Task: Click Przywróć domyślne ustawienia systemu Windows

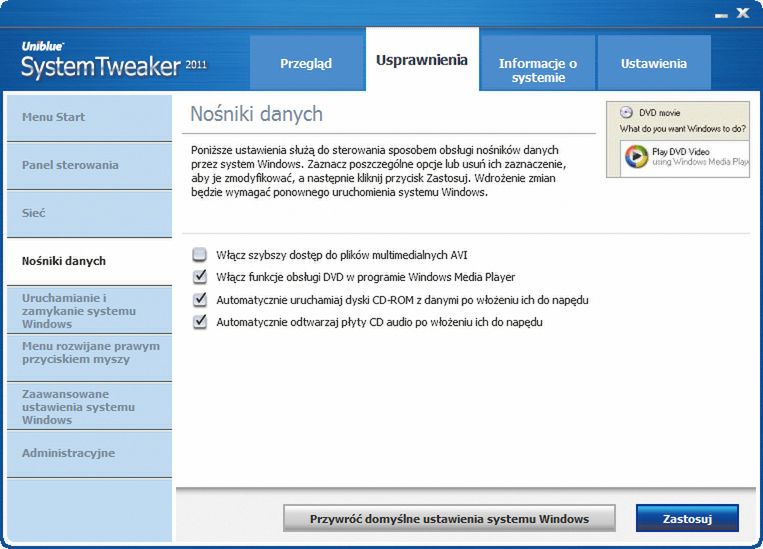Action: [449, 519]
